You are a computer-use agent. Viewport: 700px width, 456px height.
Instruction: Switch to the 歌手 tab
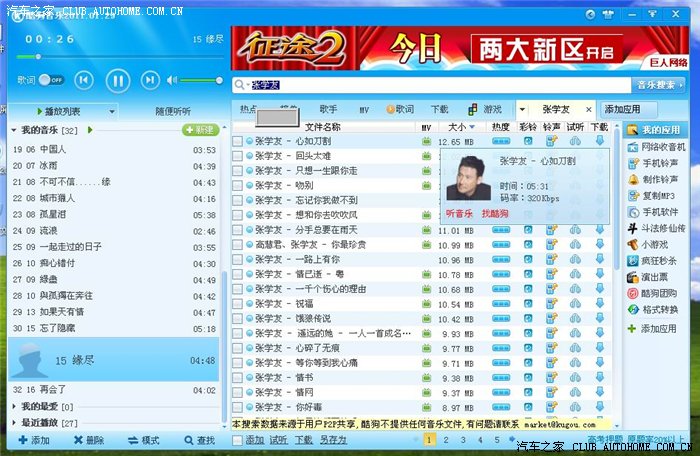328,109
